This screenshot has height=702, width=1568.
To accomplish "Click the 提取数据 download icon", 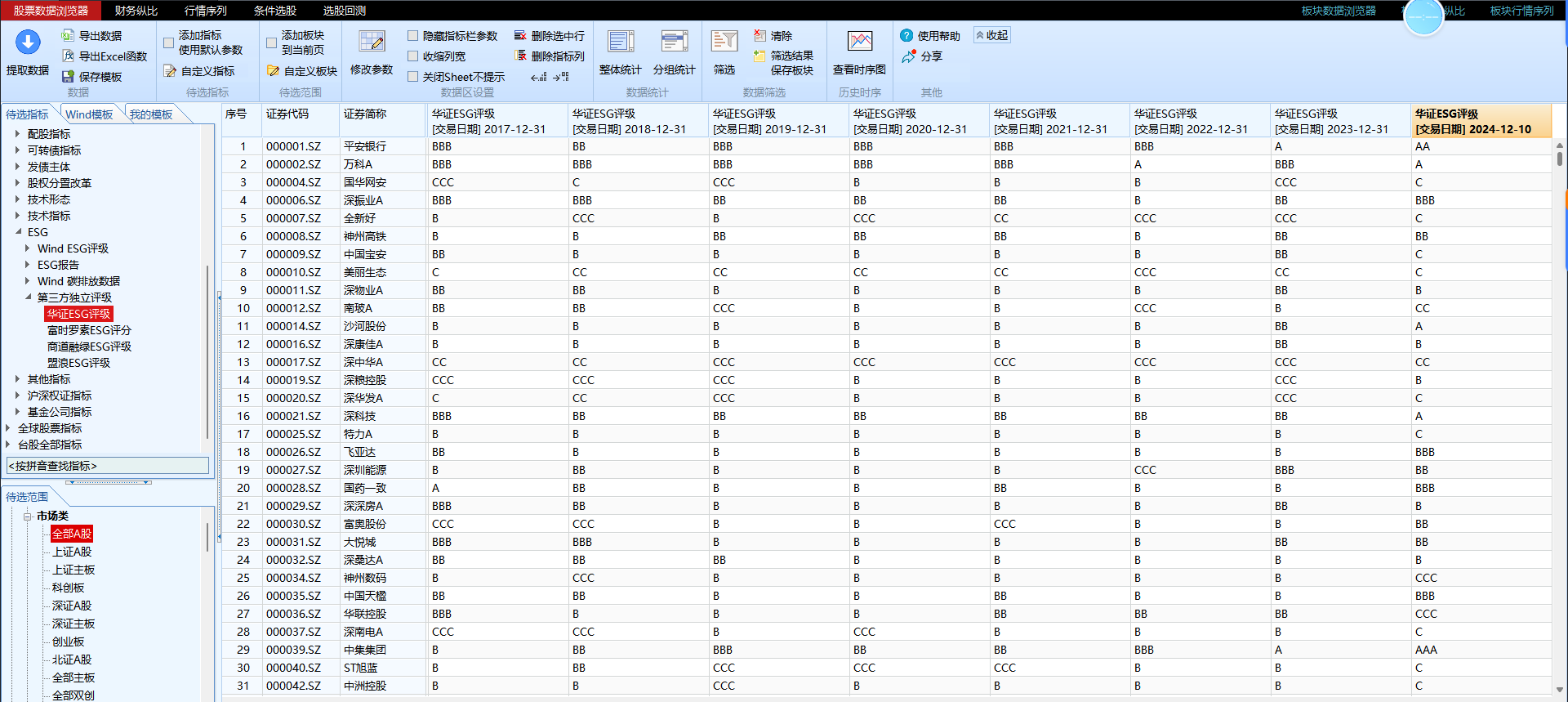I will (28, 43).
